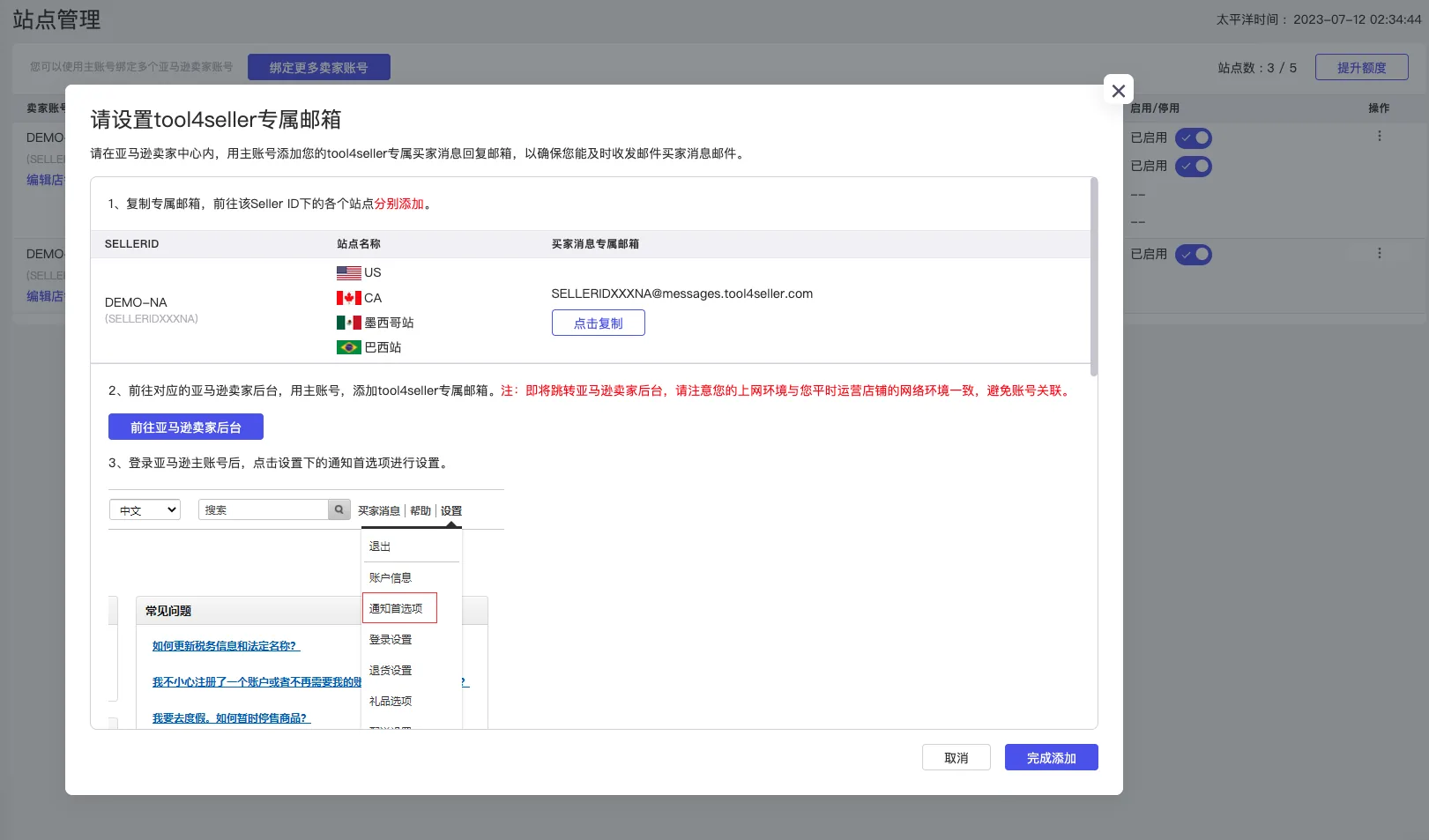Toggle the third 已启用 switch, second DEMO row
Image resolution: width=1429 pixels, height=840 pixels.
point(1194,255)
